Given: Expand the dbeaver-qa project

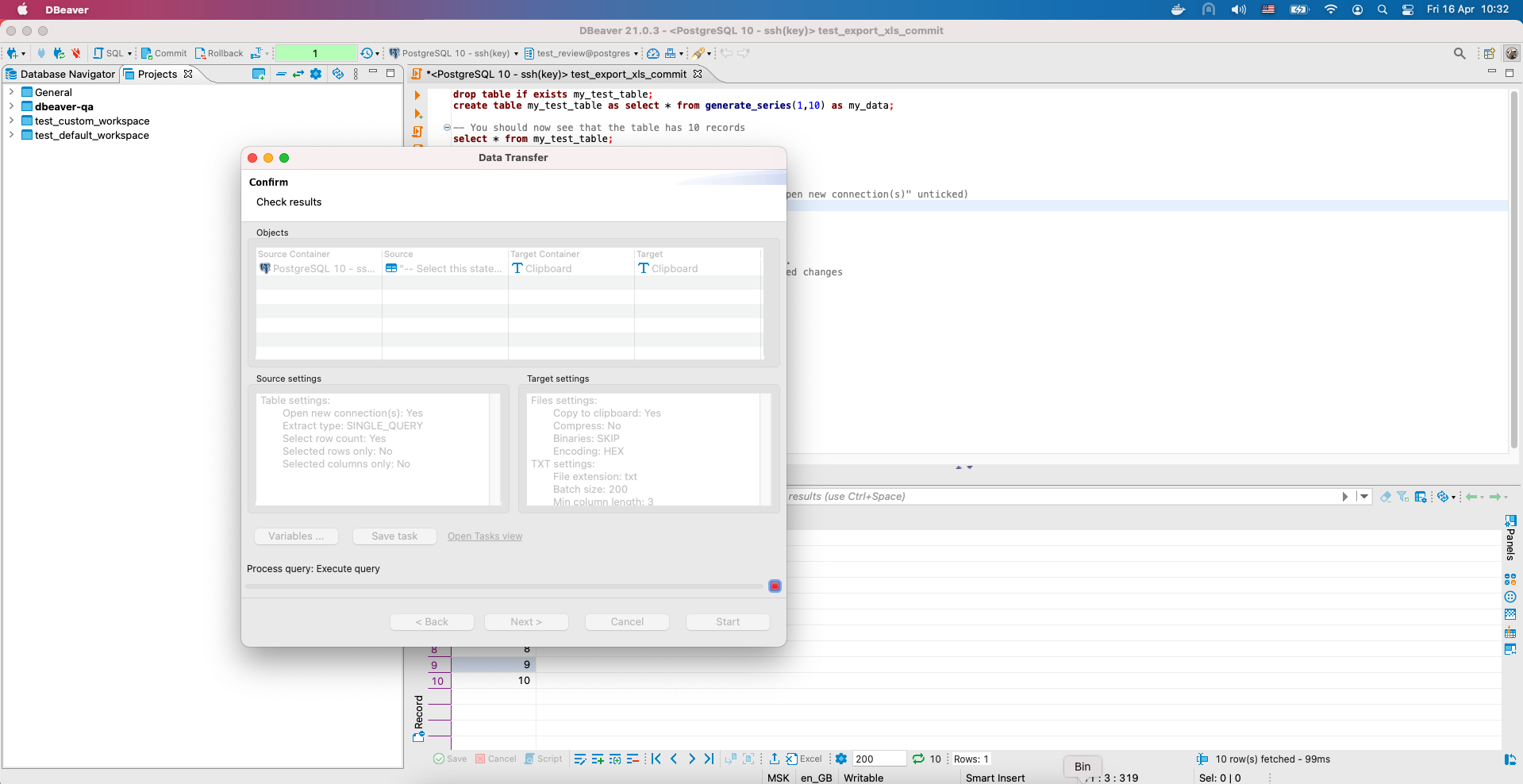Looking at the screenshot, I should pos(10,106).
